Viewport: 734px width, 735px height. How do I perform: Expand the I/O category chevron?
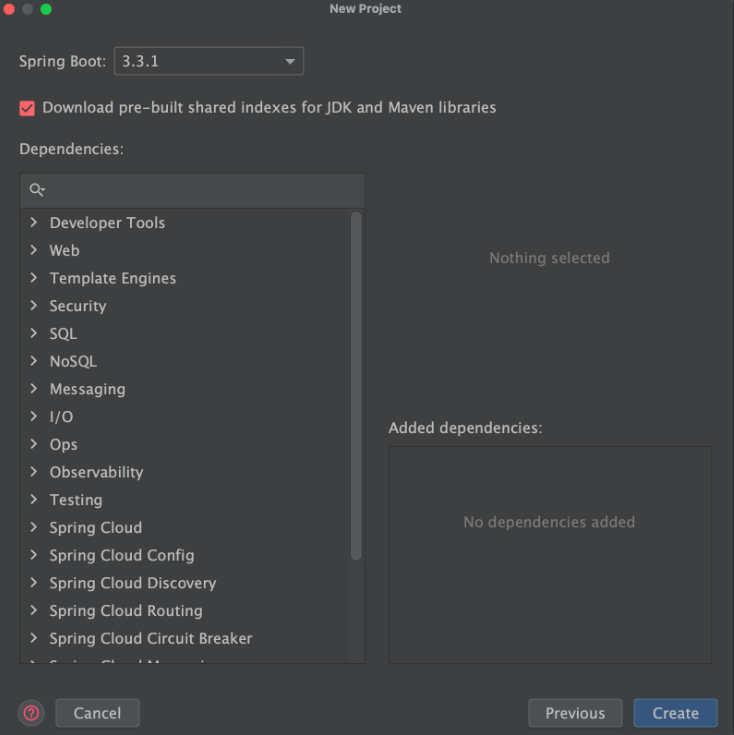point(34,416)
